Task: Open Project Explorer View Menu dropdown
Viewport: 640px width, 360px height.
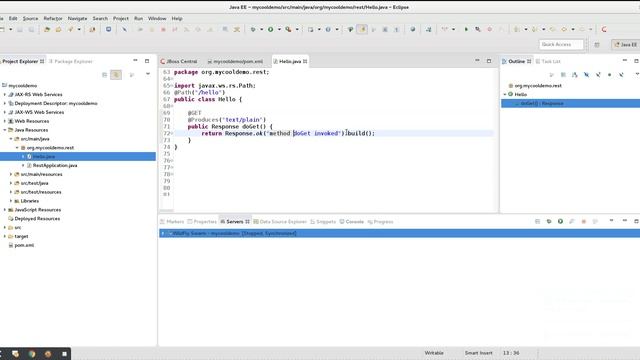Action: (x=148, y=74)
